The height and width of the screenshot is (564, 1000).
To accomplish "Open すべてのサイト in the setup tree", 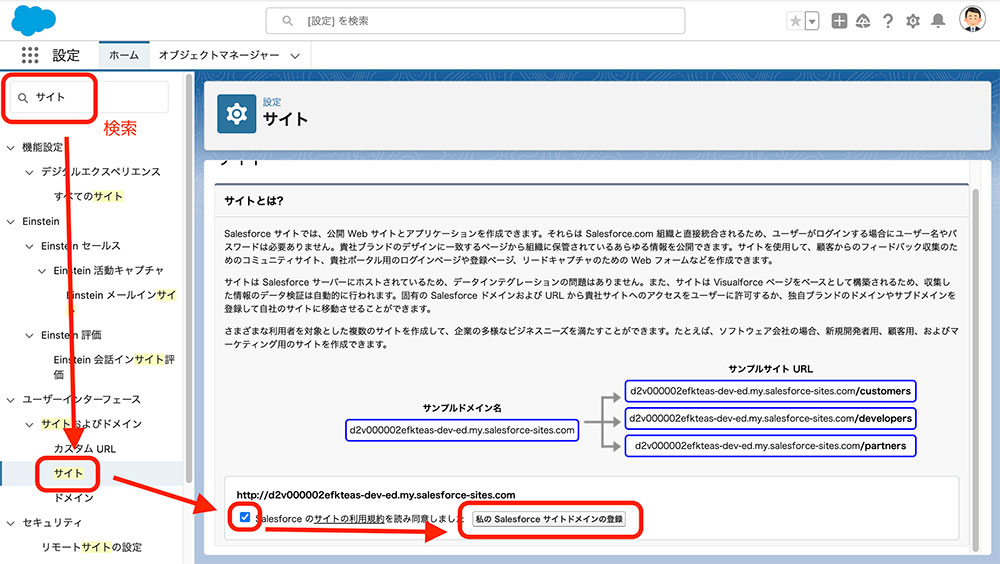I will 88,197.
